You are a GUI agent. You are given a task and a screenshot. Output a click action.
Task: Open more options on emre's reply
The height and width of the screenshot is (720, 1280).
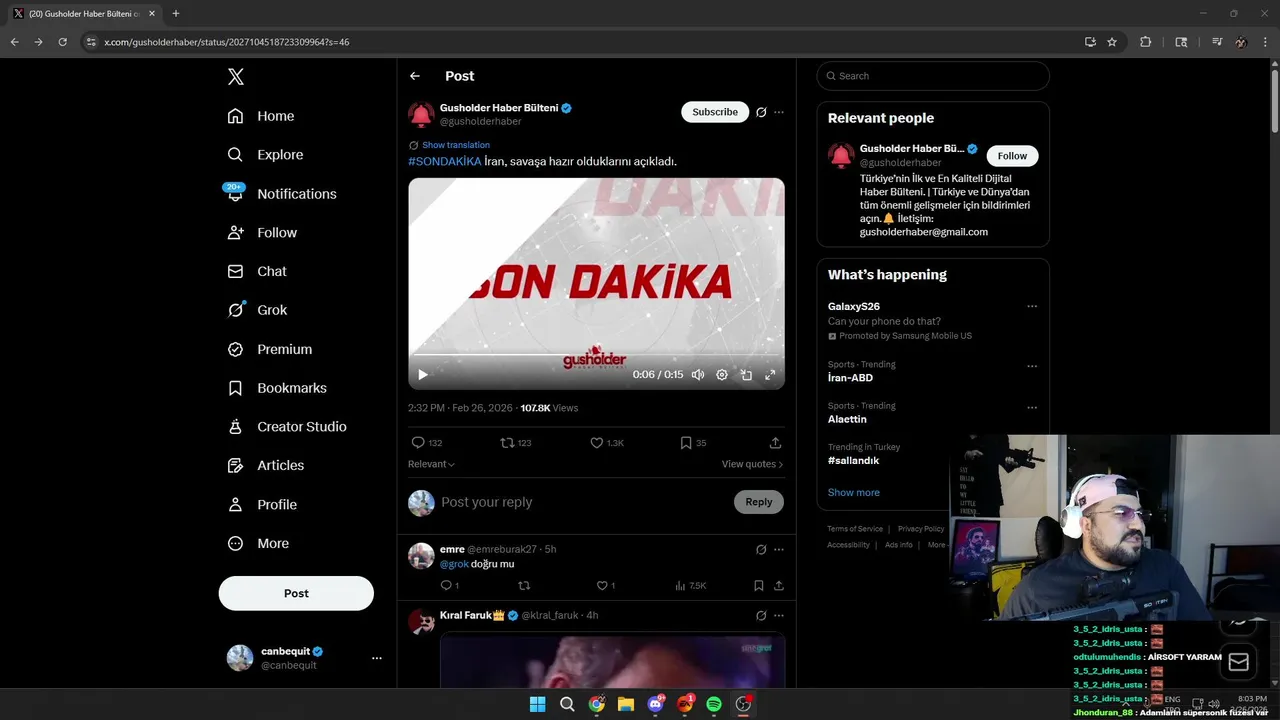click(779, 549)
